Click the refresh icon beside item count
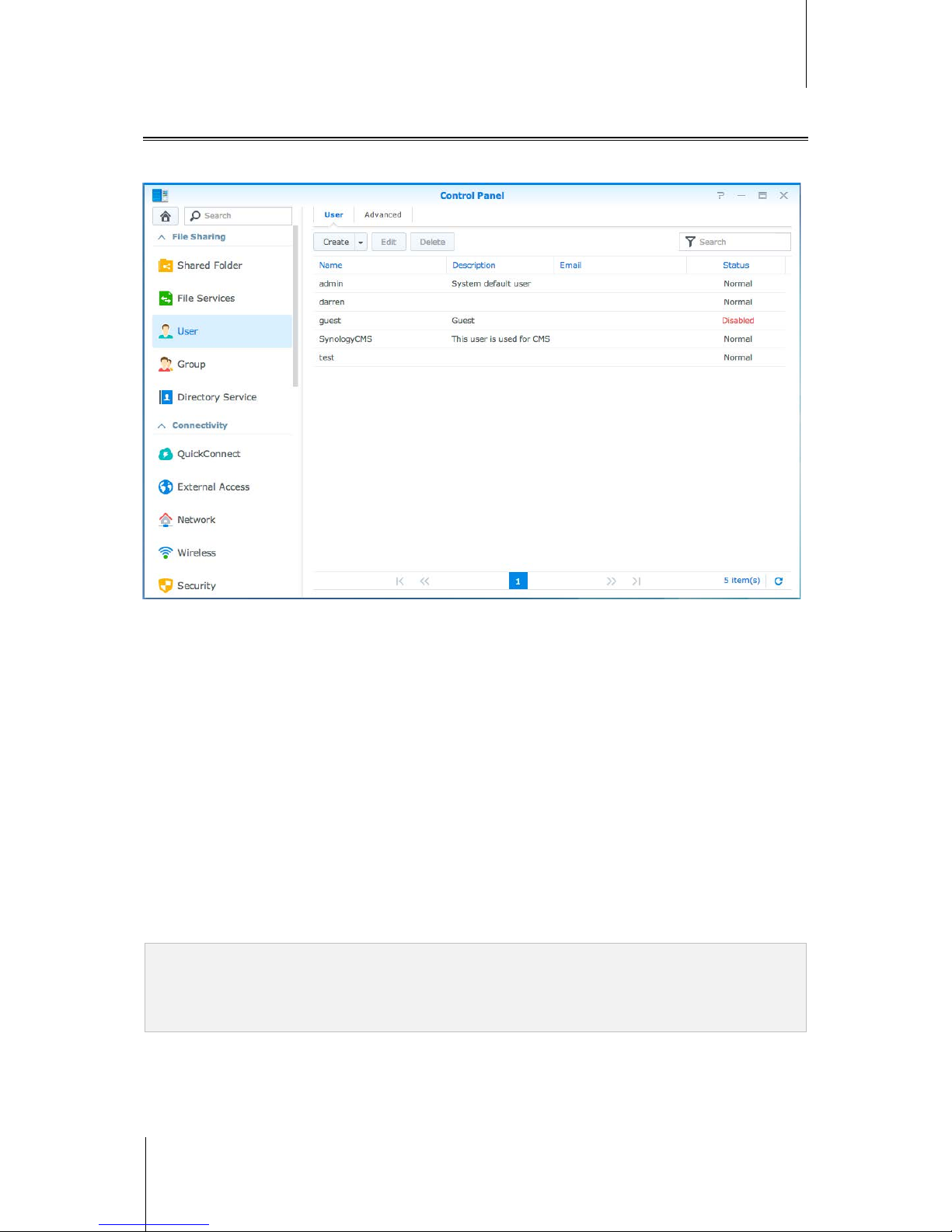Screen dimensions: 952x1232 tap(779, 581)
